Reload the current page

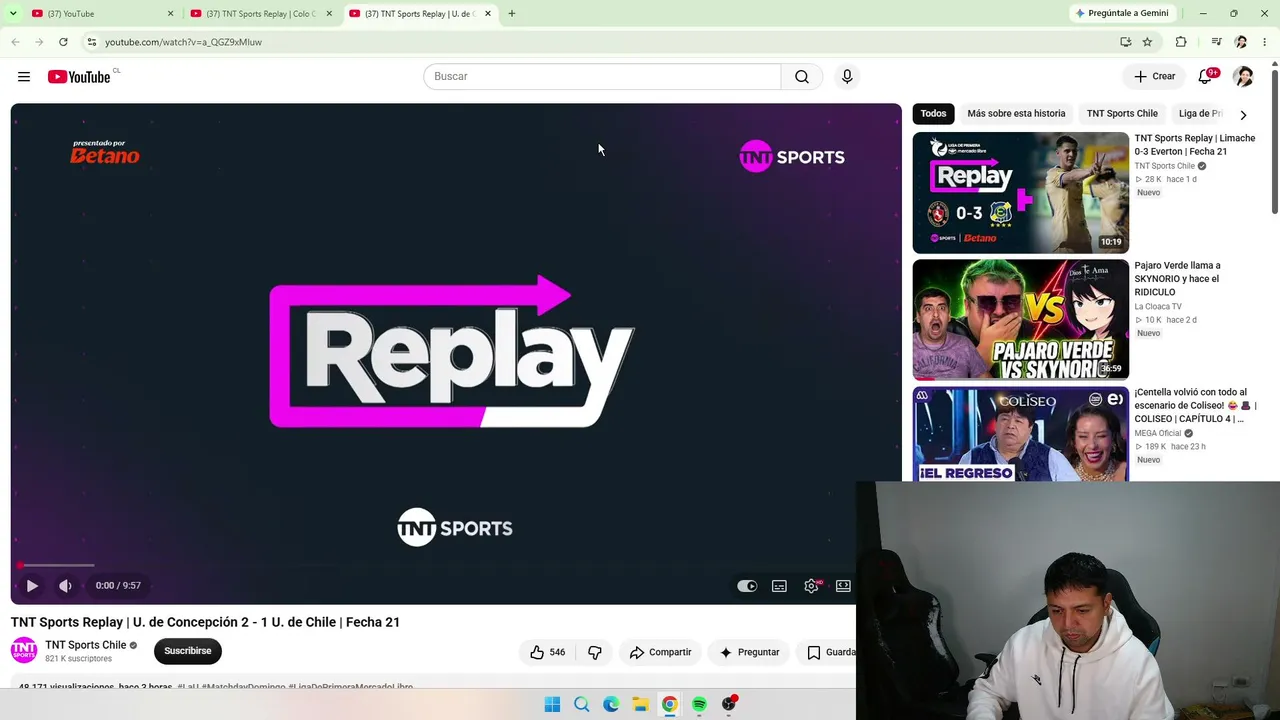coord(63,42)
